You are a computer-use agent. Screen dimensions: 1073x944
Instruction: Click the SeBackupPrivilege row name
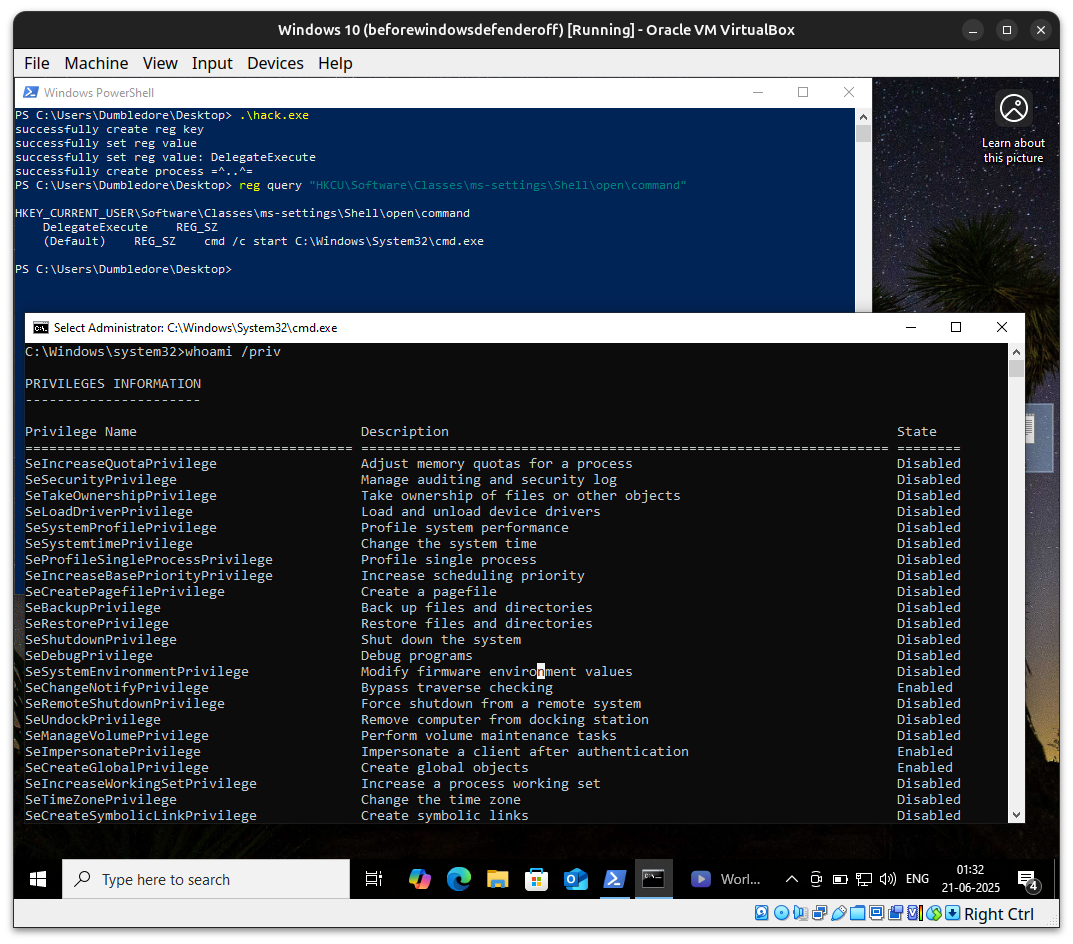point(93,608)
